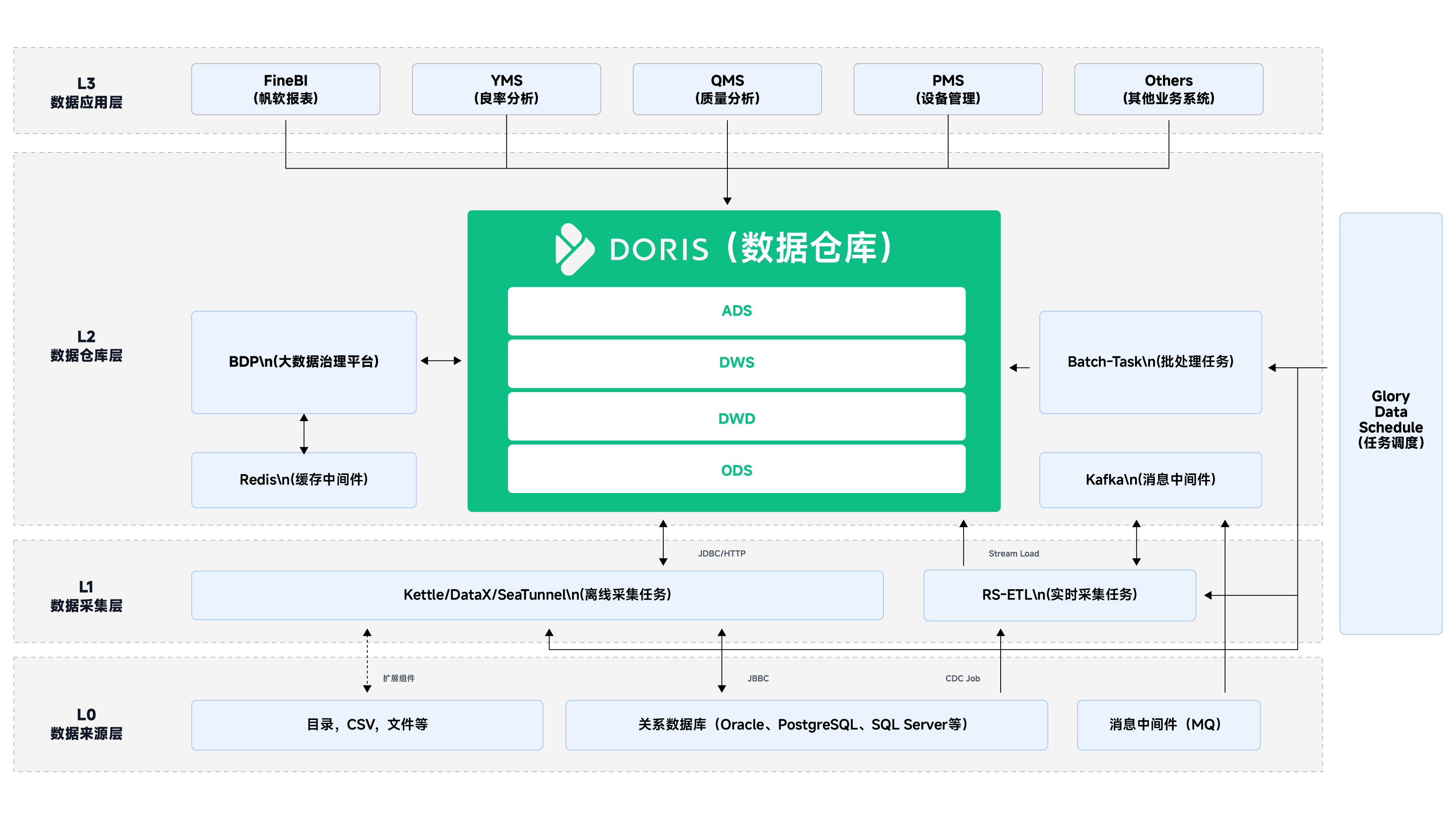Select the ADS layer bar
1456x819 pixels.
tap(736, 311)
